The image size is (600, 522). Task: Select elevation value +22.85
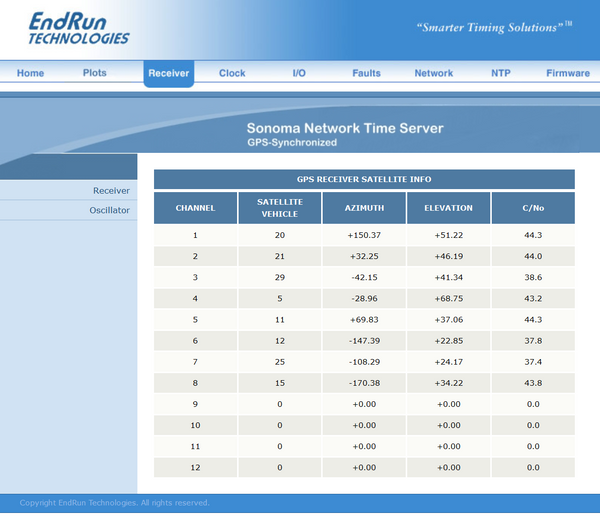click(448, 341)
